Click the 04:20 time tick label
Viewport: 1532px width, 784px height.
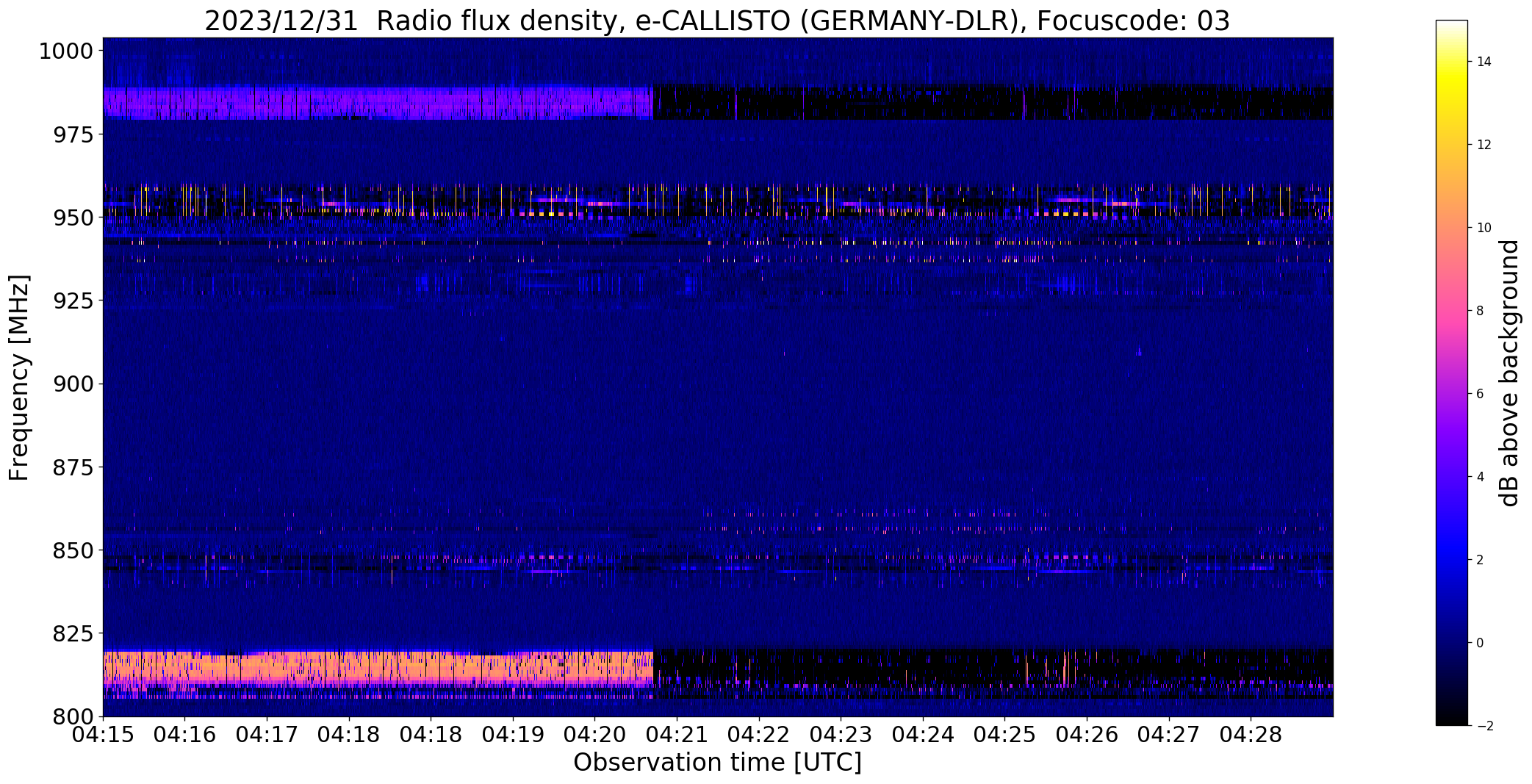(595, 735)
